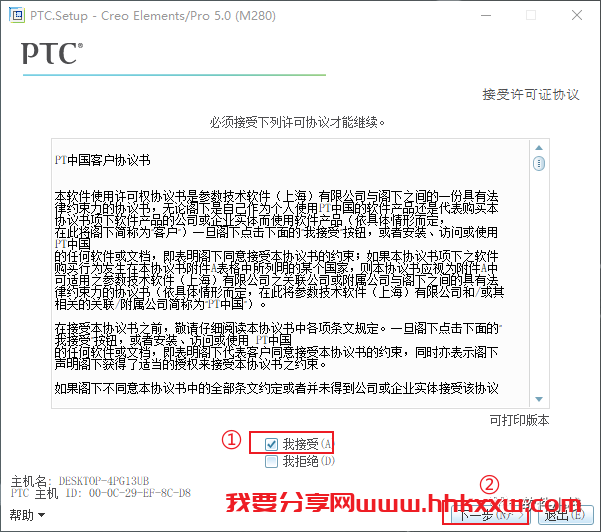Check the 我接受(A) accept checkbox
The width and height of the screenshot is (601, 532).
[271, 444]
